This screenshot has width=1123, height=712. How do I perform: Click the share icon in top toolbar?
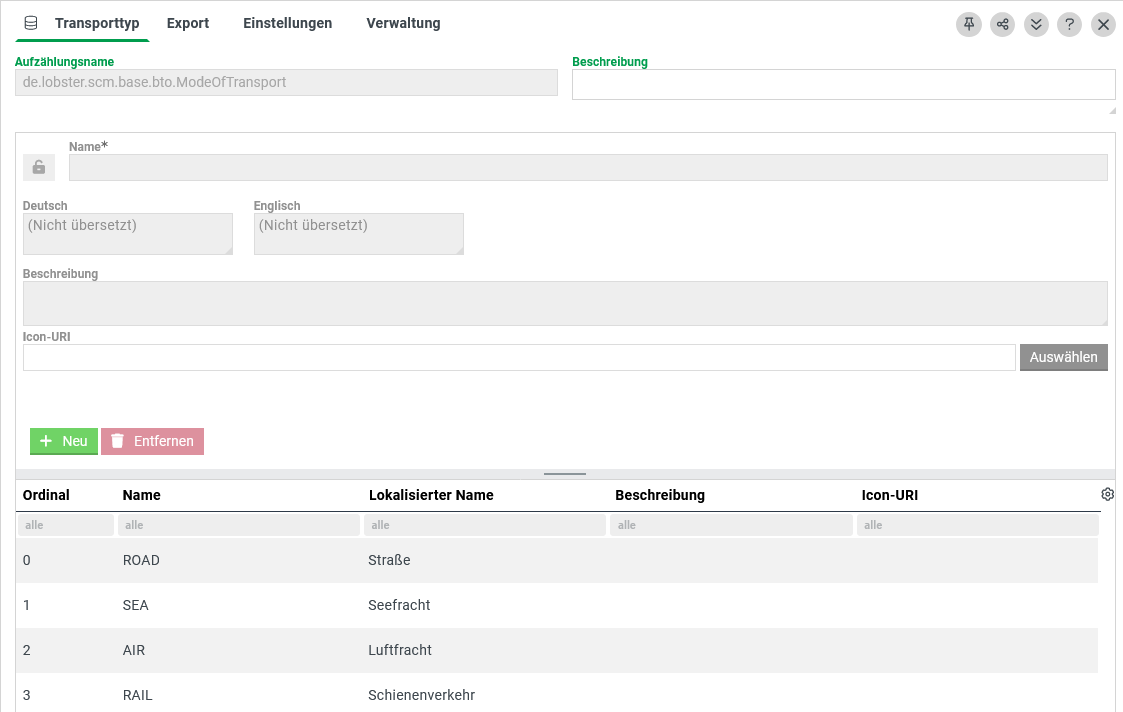tap(1002, 24)
